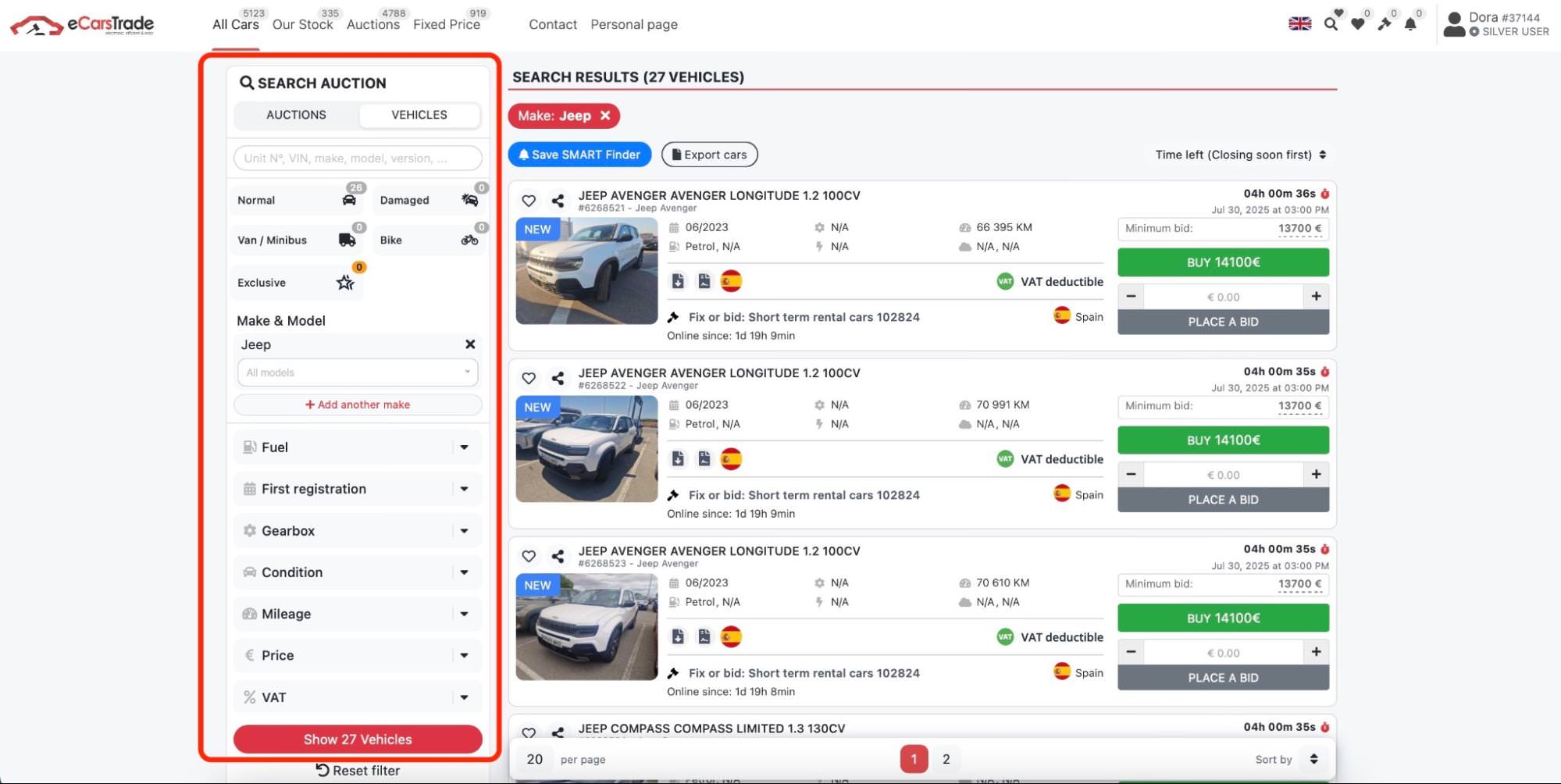Viewport: 1561px width, 784px height.
Task: Click Export cars button
Action: click(709, 155)
